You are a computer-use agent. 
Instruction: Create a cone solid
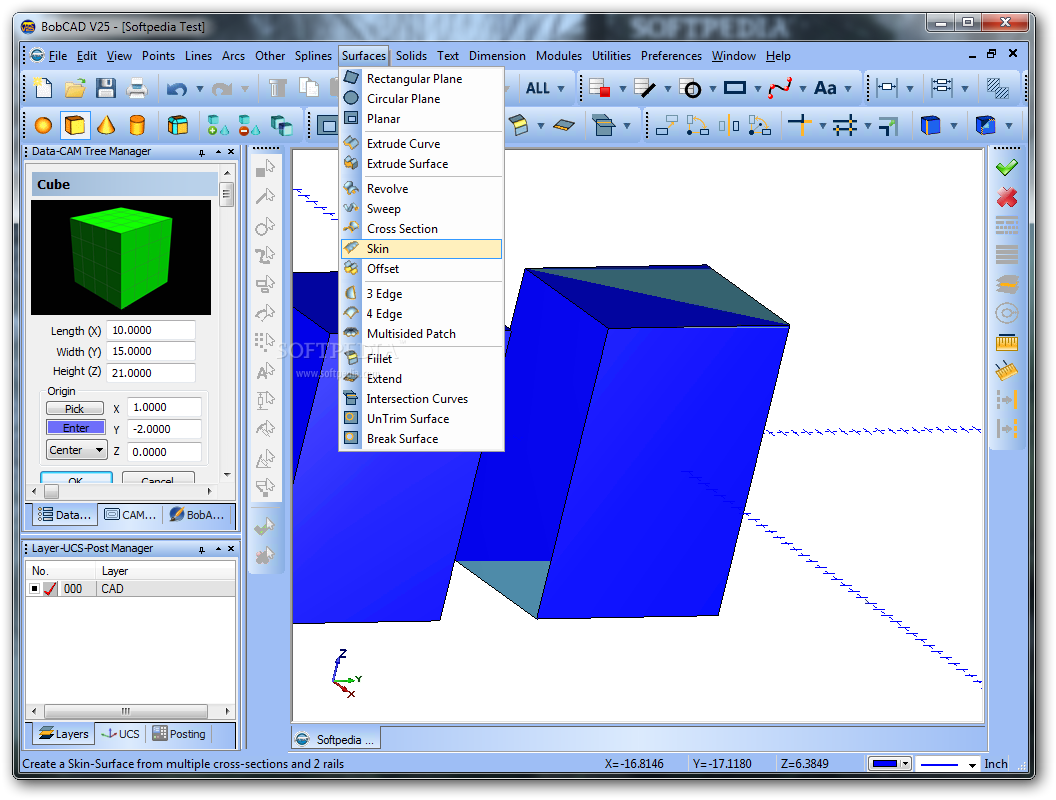click(106, 125)
